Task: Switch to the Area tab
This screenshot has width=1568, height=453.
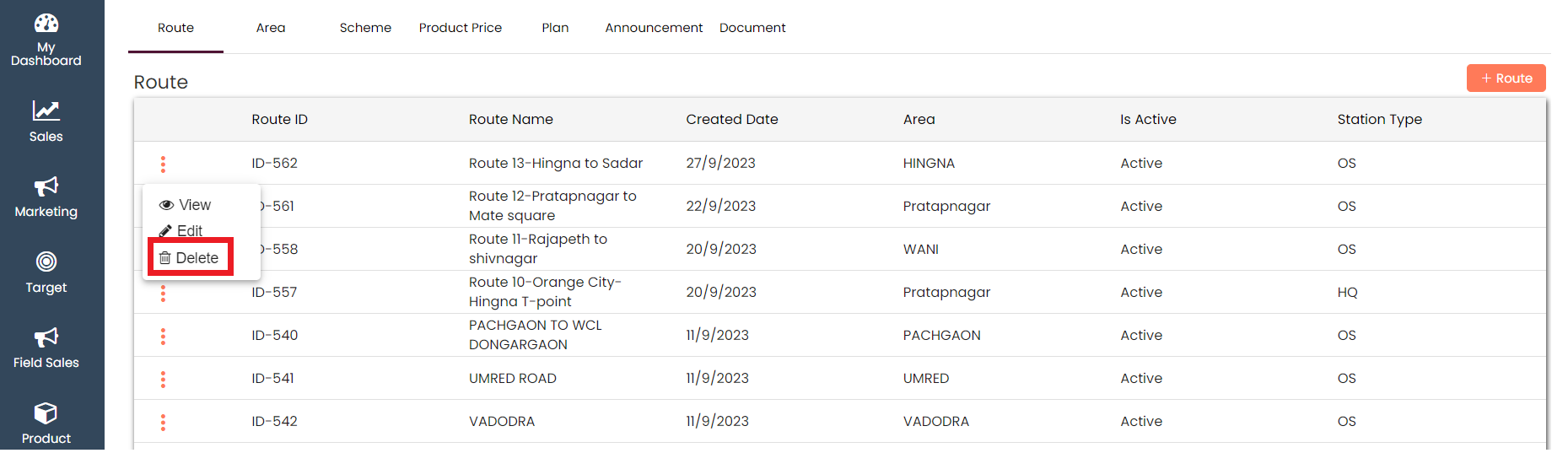Action: tap(271, 28)
